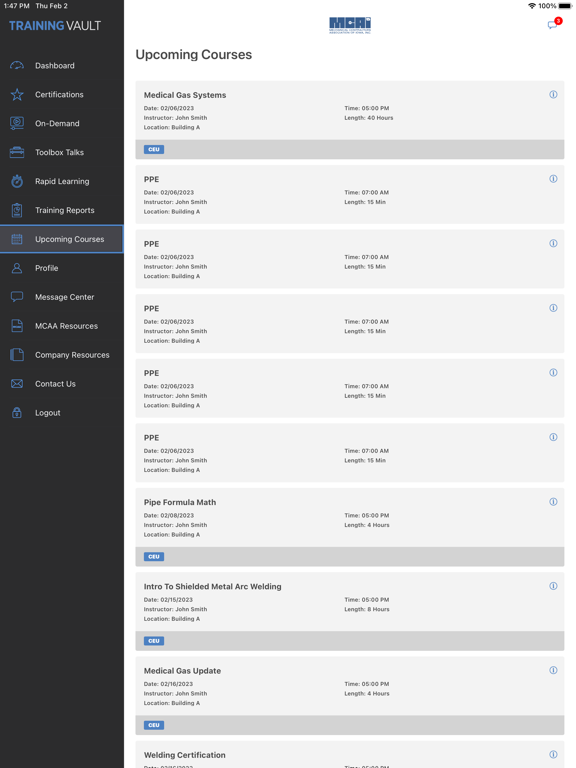This screenshot has height=768, width=576.
Task: Open Pipe Formula Math course title
Action: point(180,502)
